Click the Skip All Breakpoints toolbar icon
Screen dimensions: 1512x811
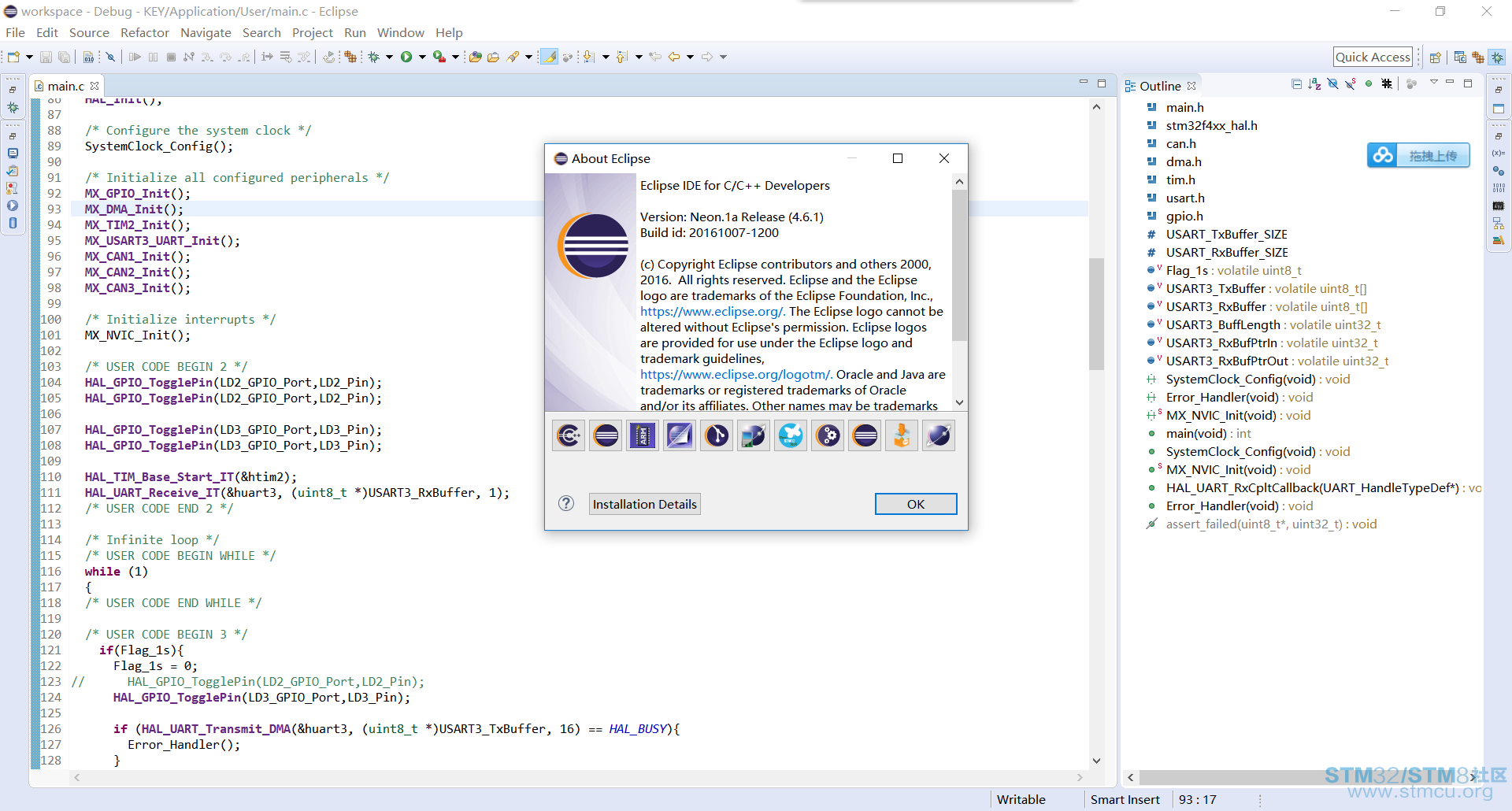click(x=111, y=57)
